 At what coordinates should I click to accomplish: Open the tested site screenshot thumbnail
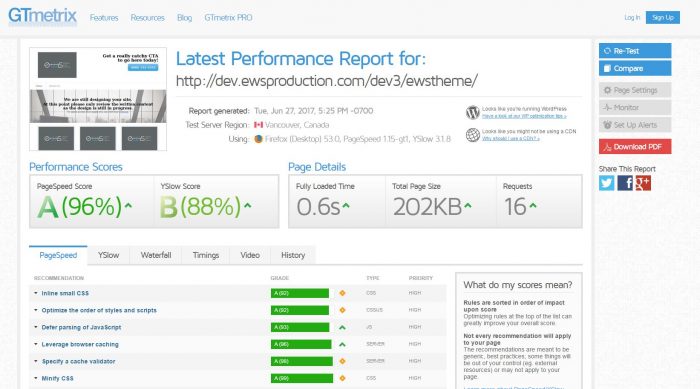pos(98,99)
